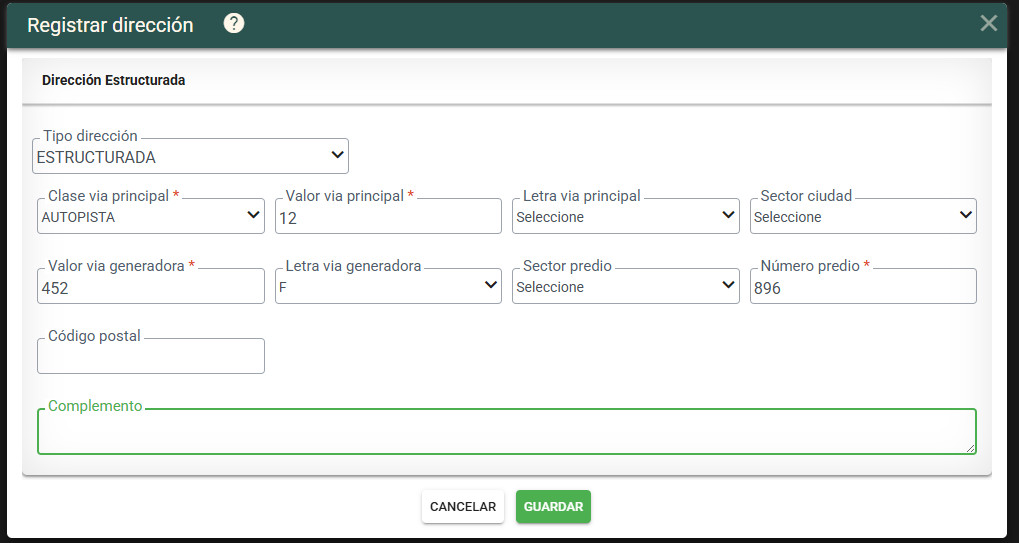Viewport: 1019px width, 543px height.
Task: Open the help question mark icon
Action: (x=234, y=24)
